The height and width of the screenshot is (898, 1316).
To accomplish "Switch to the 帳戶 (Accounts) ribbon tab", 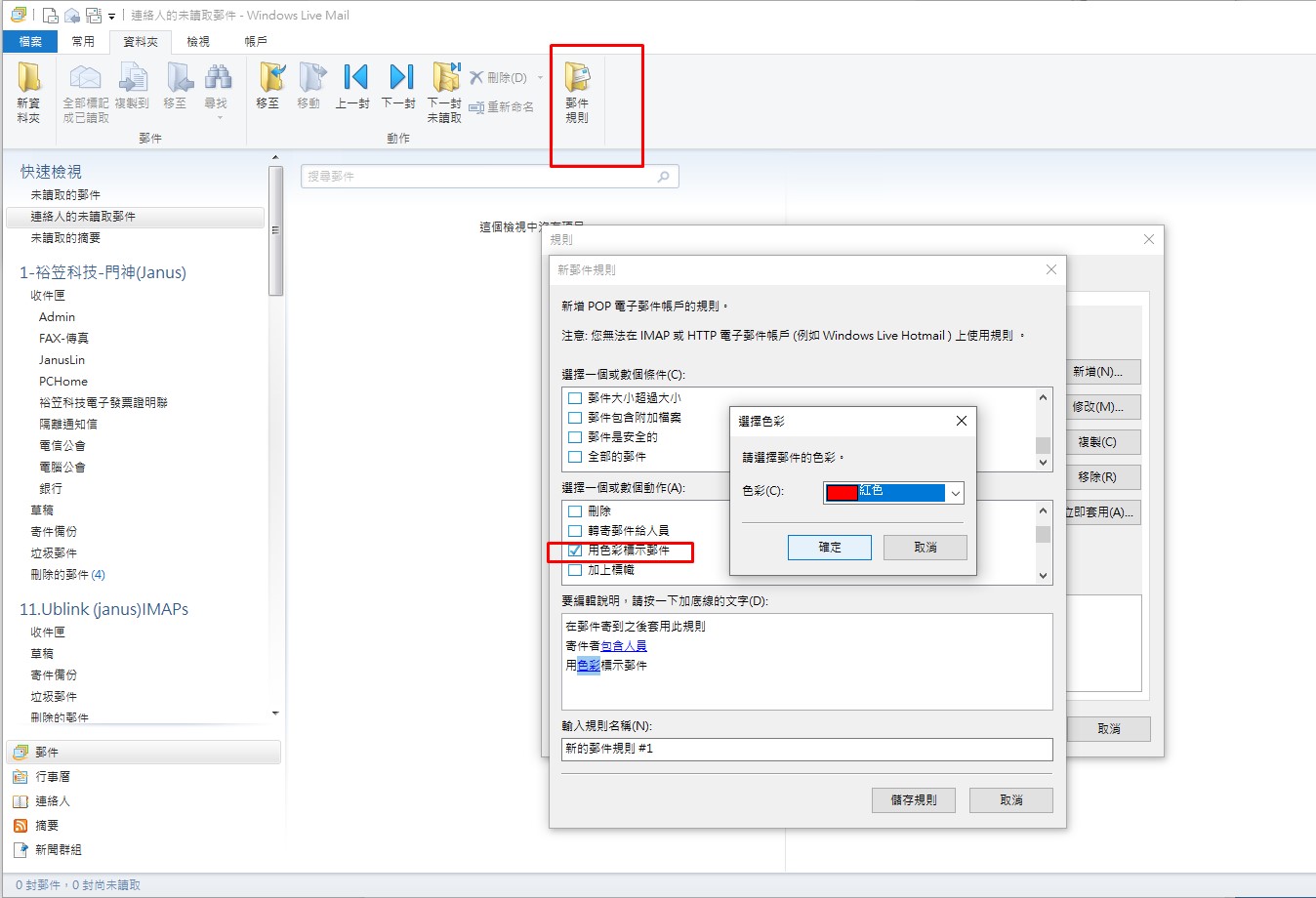I will pyautogui.click(x=256, y=42).
